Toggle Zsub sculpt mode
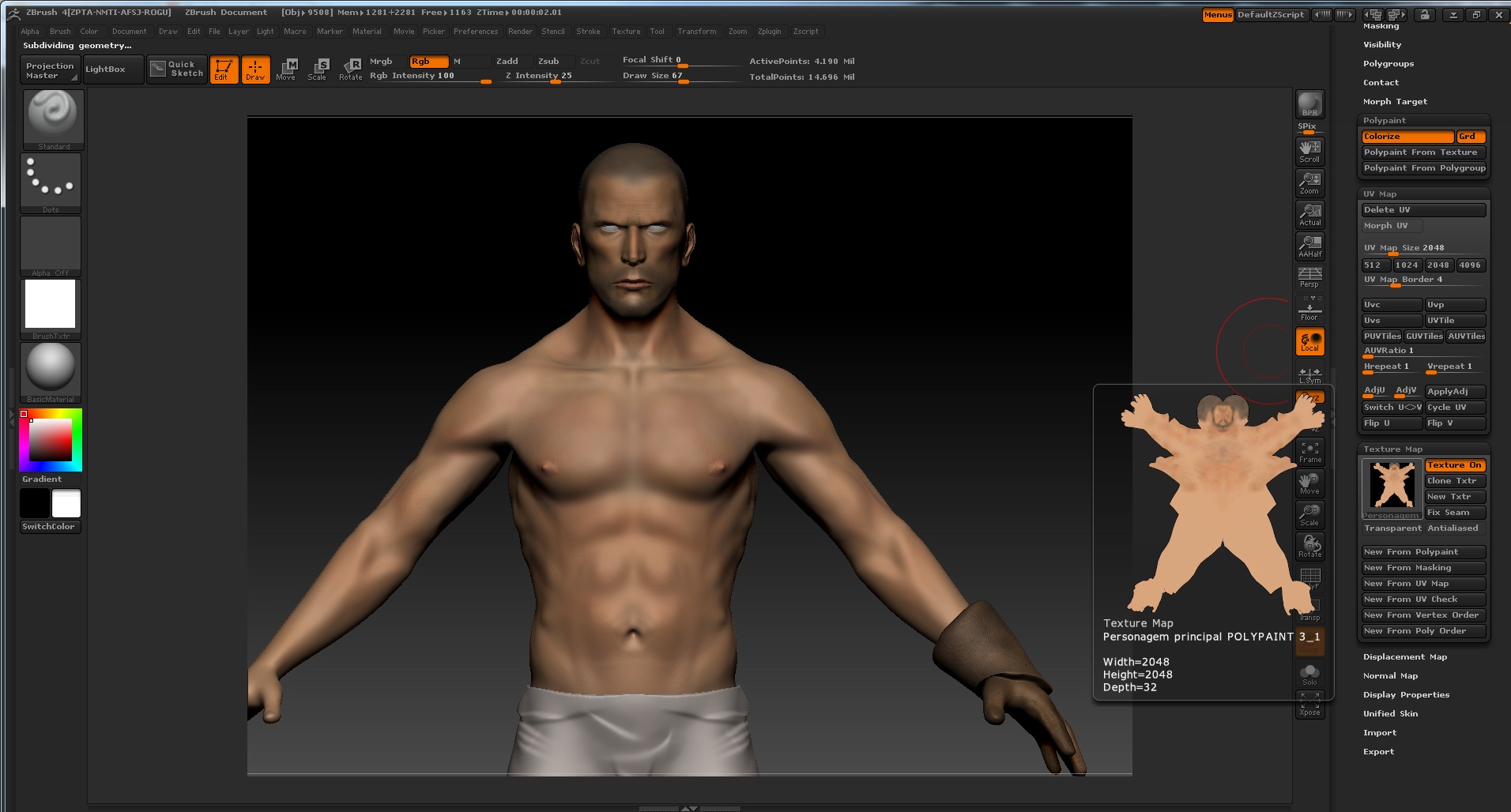Image resolution: width=1511 pixels, height=812 pixels. (555, 62)
